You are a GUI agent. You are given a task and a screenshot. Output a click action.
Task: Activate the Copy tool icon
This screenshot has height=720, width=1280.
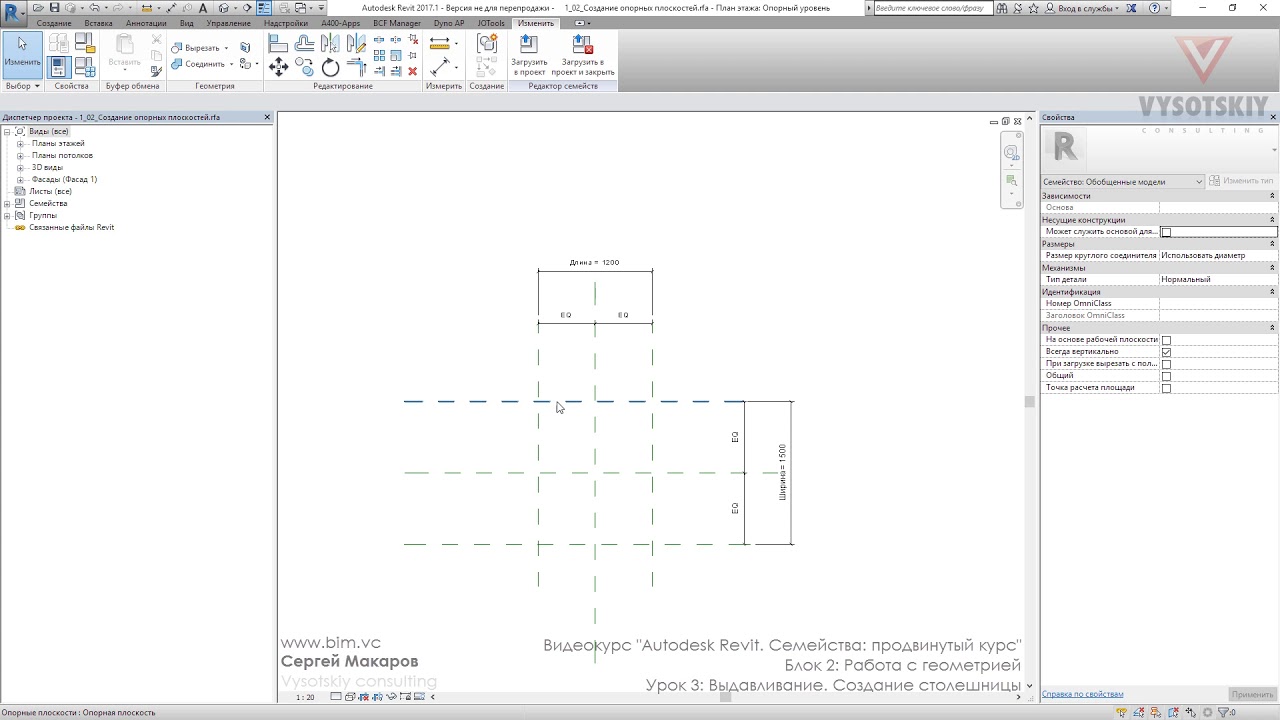pos(304,67)
